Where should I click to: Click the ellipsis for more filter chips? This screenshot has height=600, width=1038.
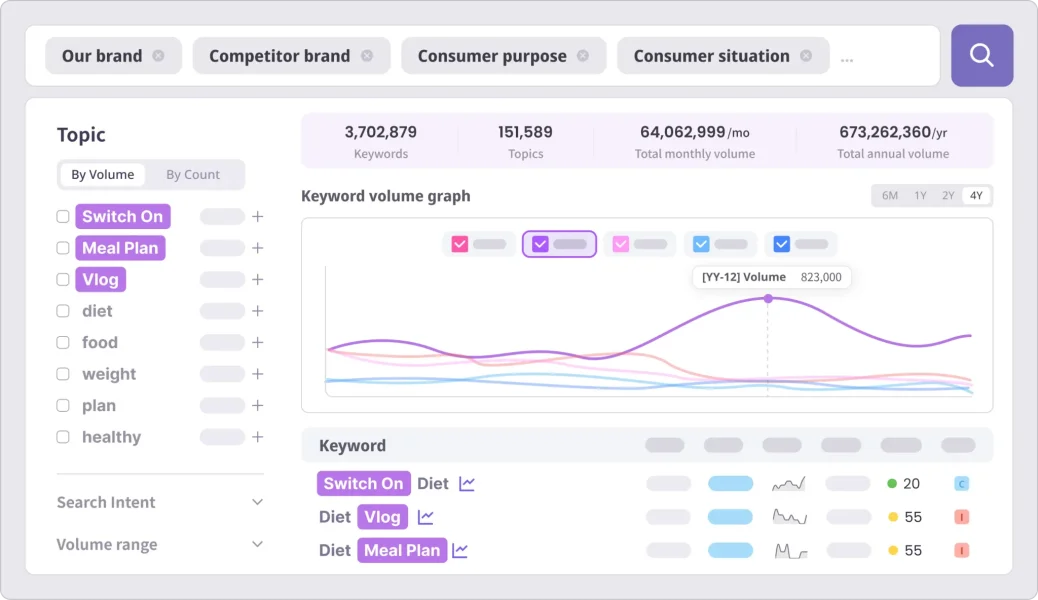pos(847,58)
